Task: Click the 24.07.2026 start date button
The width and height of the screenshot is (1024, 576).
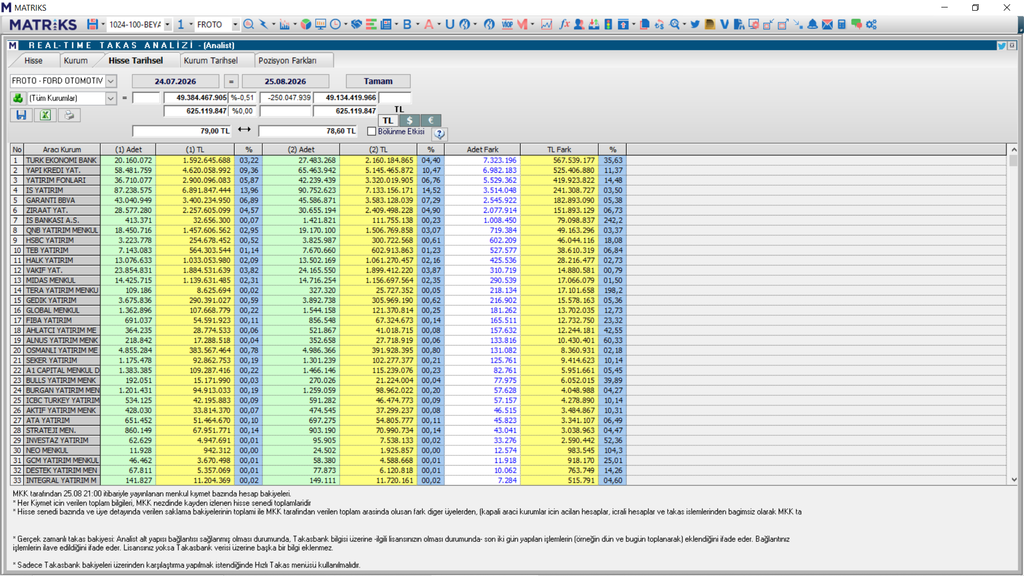Action: (176, 81)
